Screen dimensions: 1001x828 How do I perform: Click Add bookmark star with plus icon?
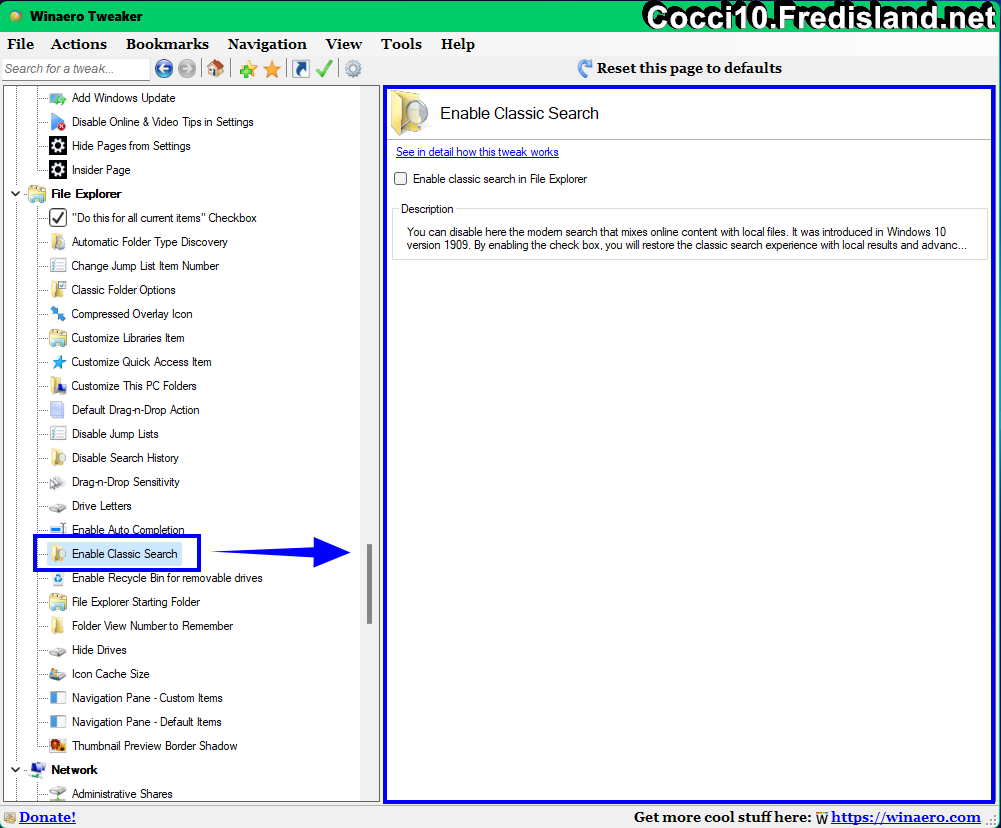[248, 69]
